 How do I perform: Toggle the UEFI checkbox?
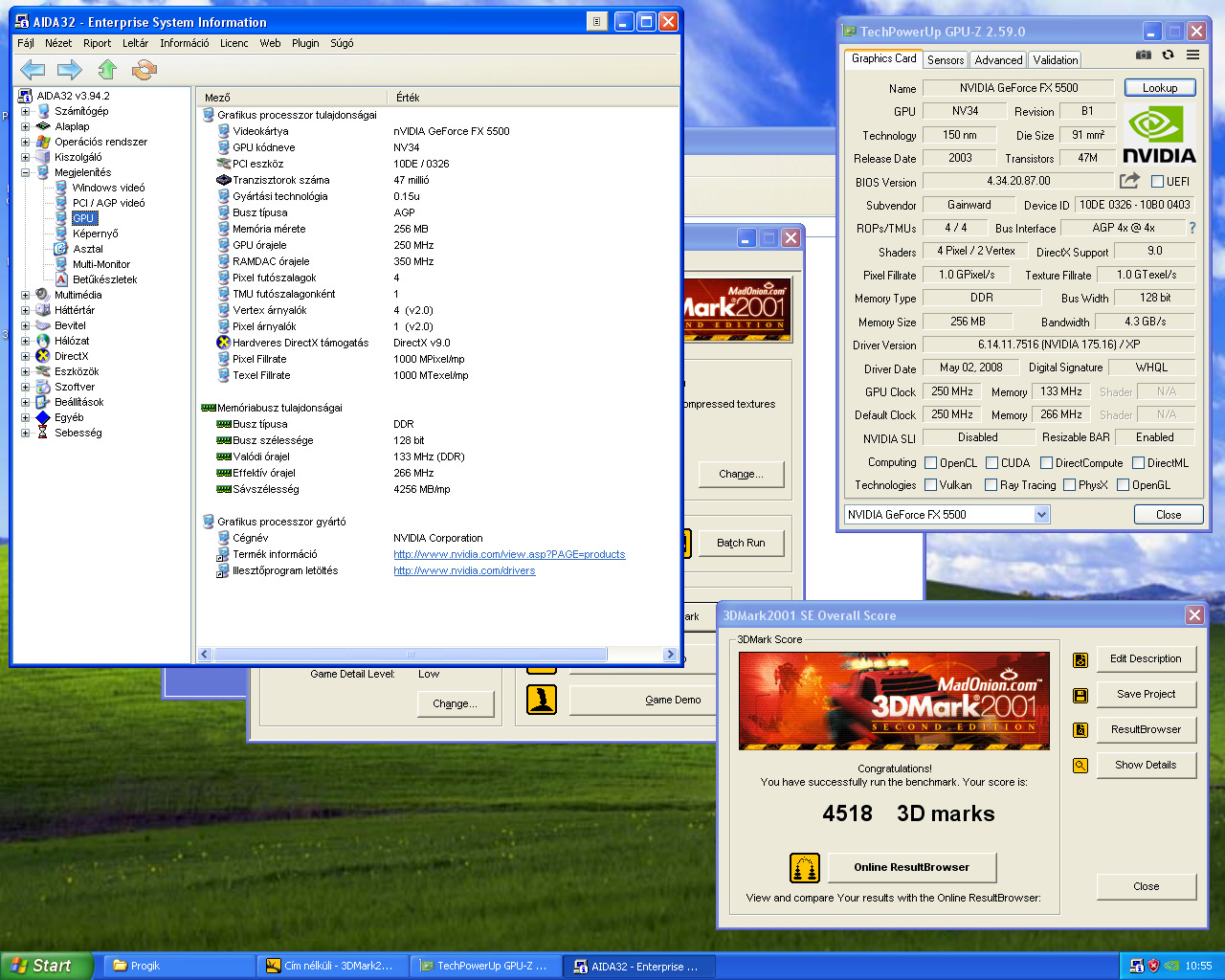tap(1157, 182)
